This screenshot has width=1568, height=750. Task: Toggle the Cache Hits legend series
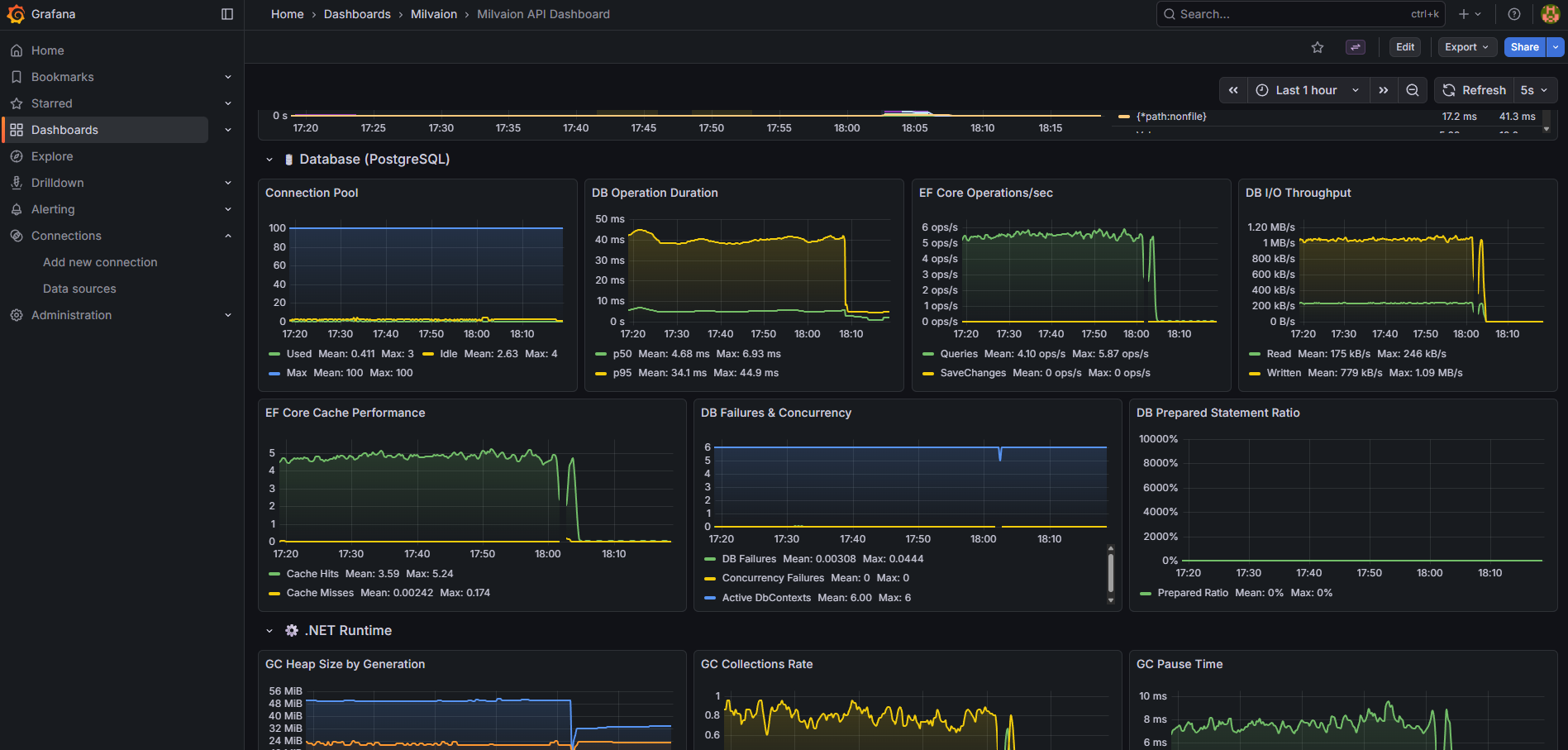click(312, 573)
